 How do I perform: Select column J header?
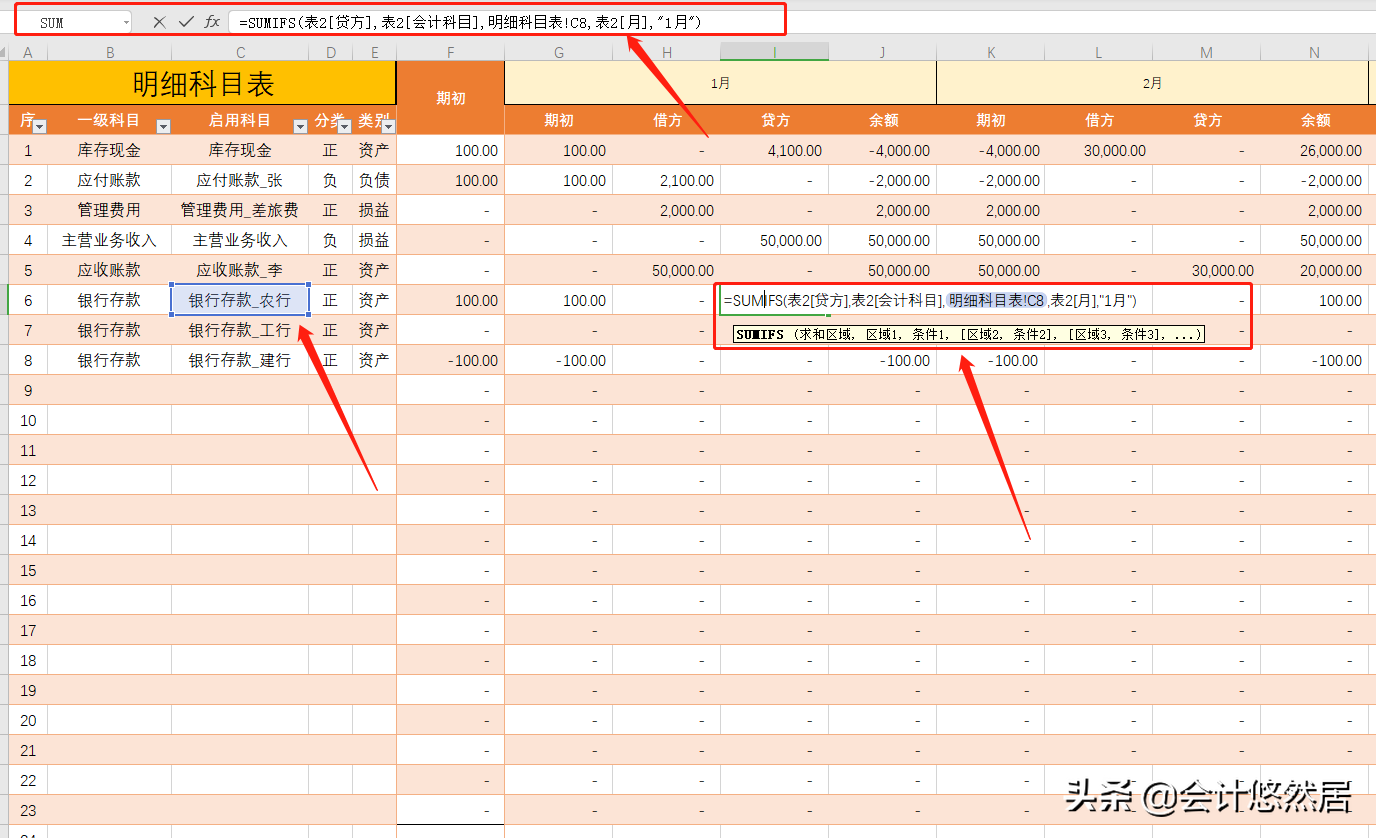pyautogui.click(x=883, y=52)
